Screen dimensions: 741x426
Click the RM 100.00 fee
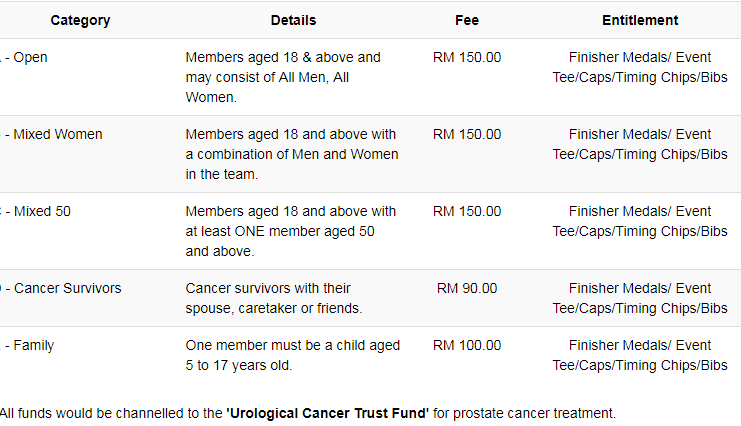[x=467, y=346]
